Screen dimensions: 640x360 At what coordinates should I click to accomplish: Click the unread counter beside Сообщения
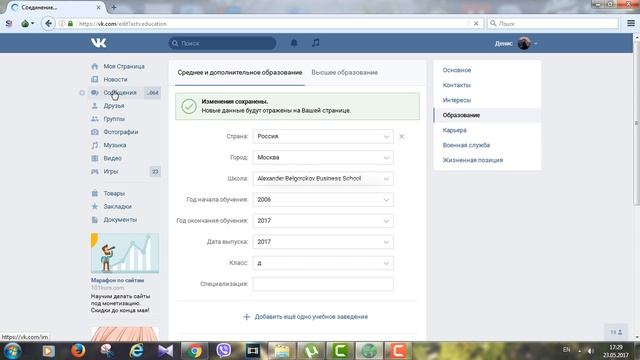pyautogui.click(x=153, y=93)
